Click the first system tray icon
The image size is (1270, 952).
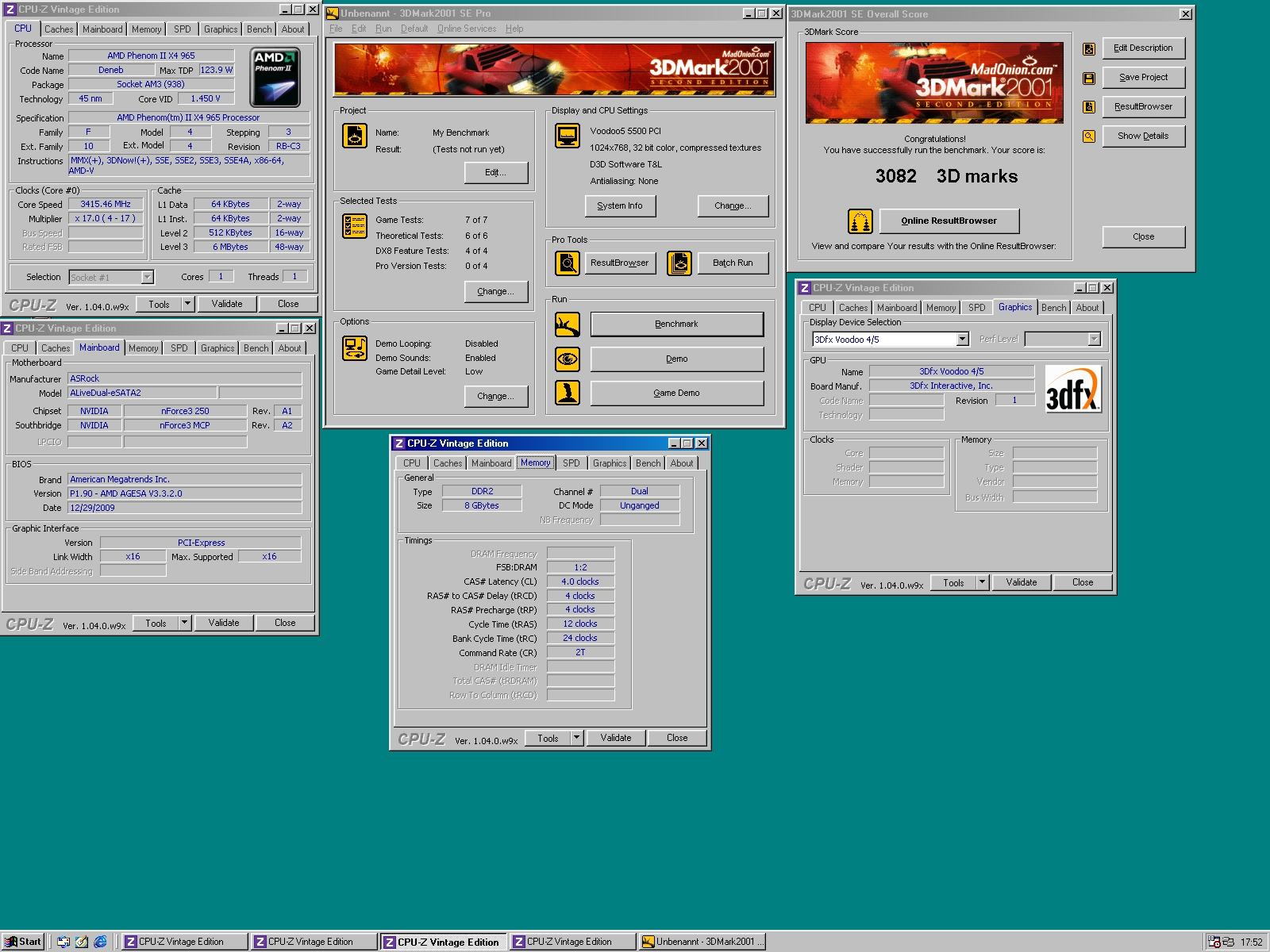point(1214,942)
